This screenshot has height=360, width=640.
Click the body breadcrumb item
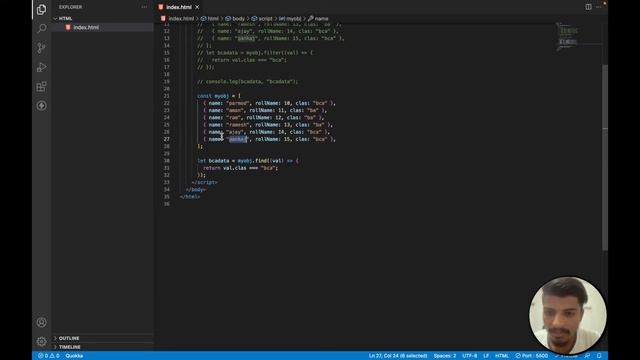[x=235, y=18]
